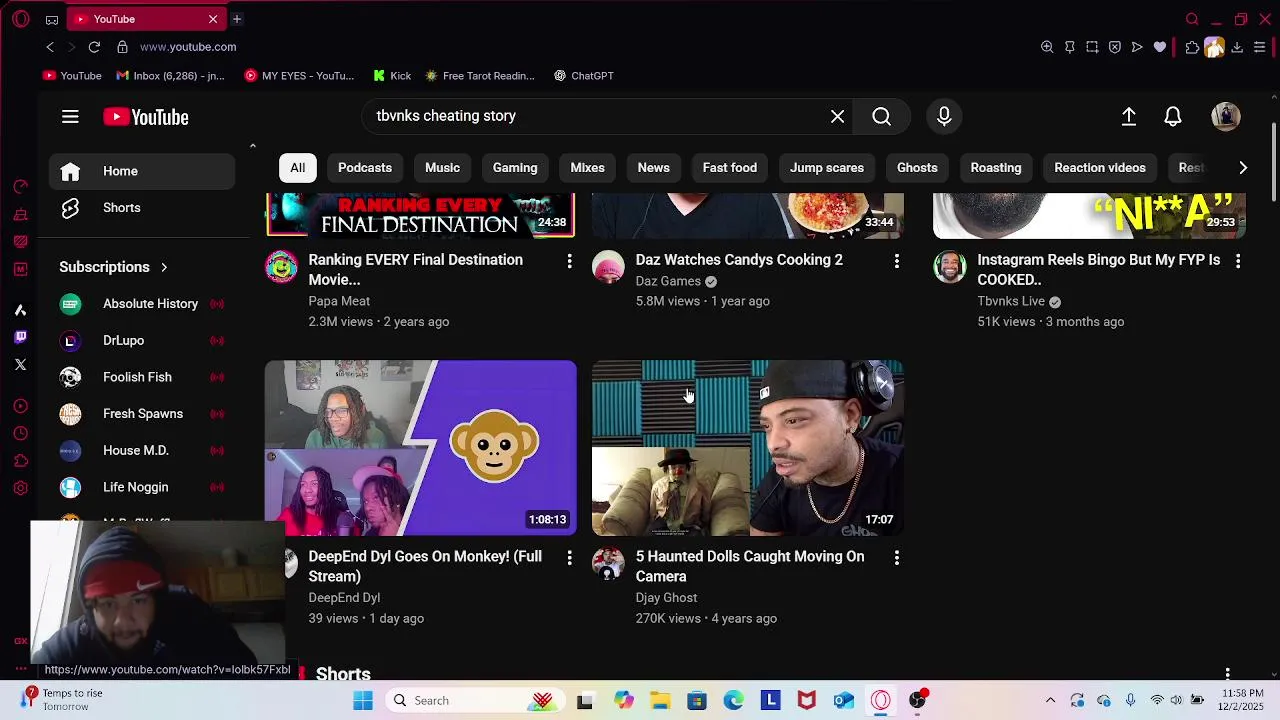Open House M.D. subscription channel
The width and height of the screenshot is (1280, 720).
tap(142, 451)
